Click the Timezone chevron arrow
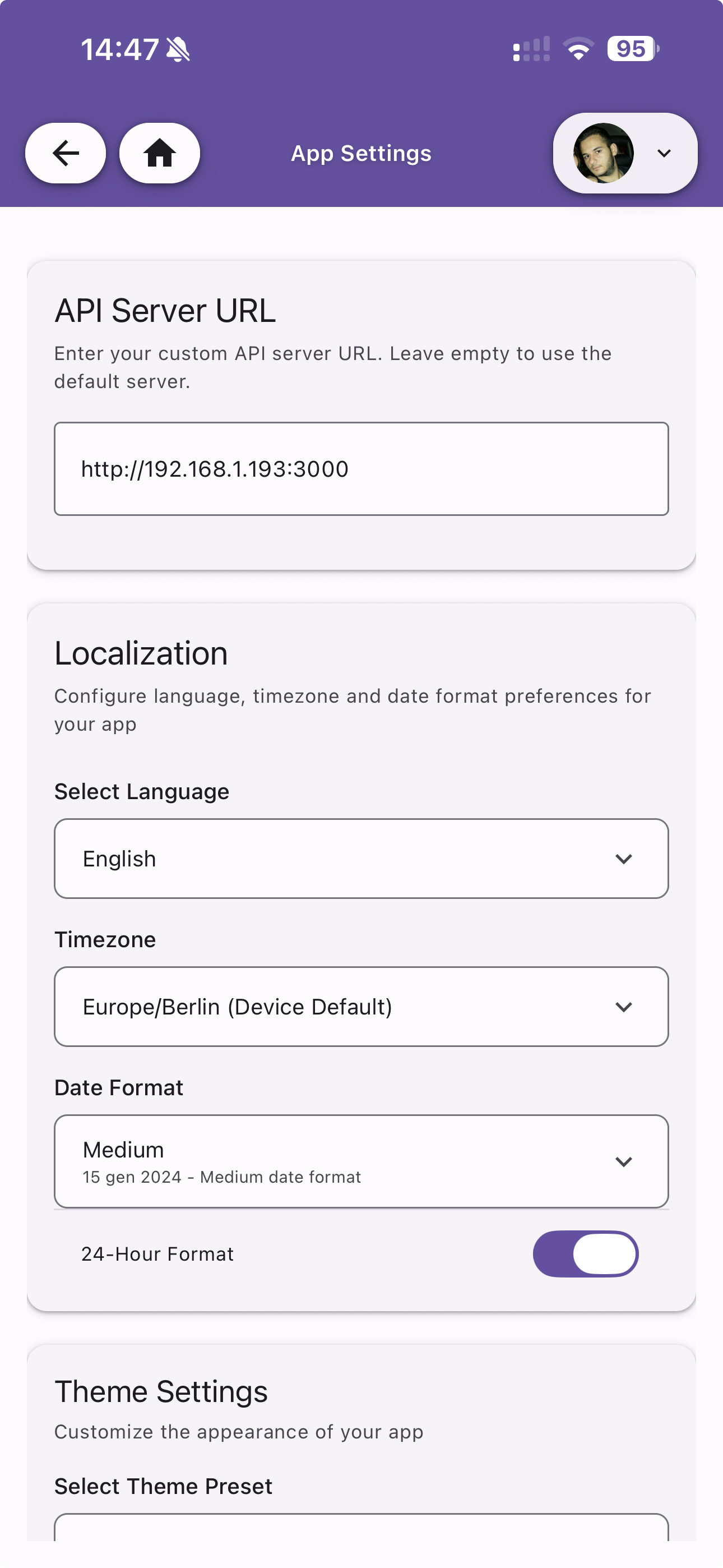Screen dimensions: 723x1568 click(624, 1007)
